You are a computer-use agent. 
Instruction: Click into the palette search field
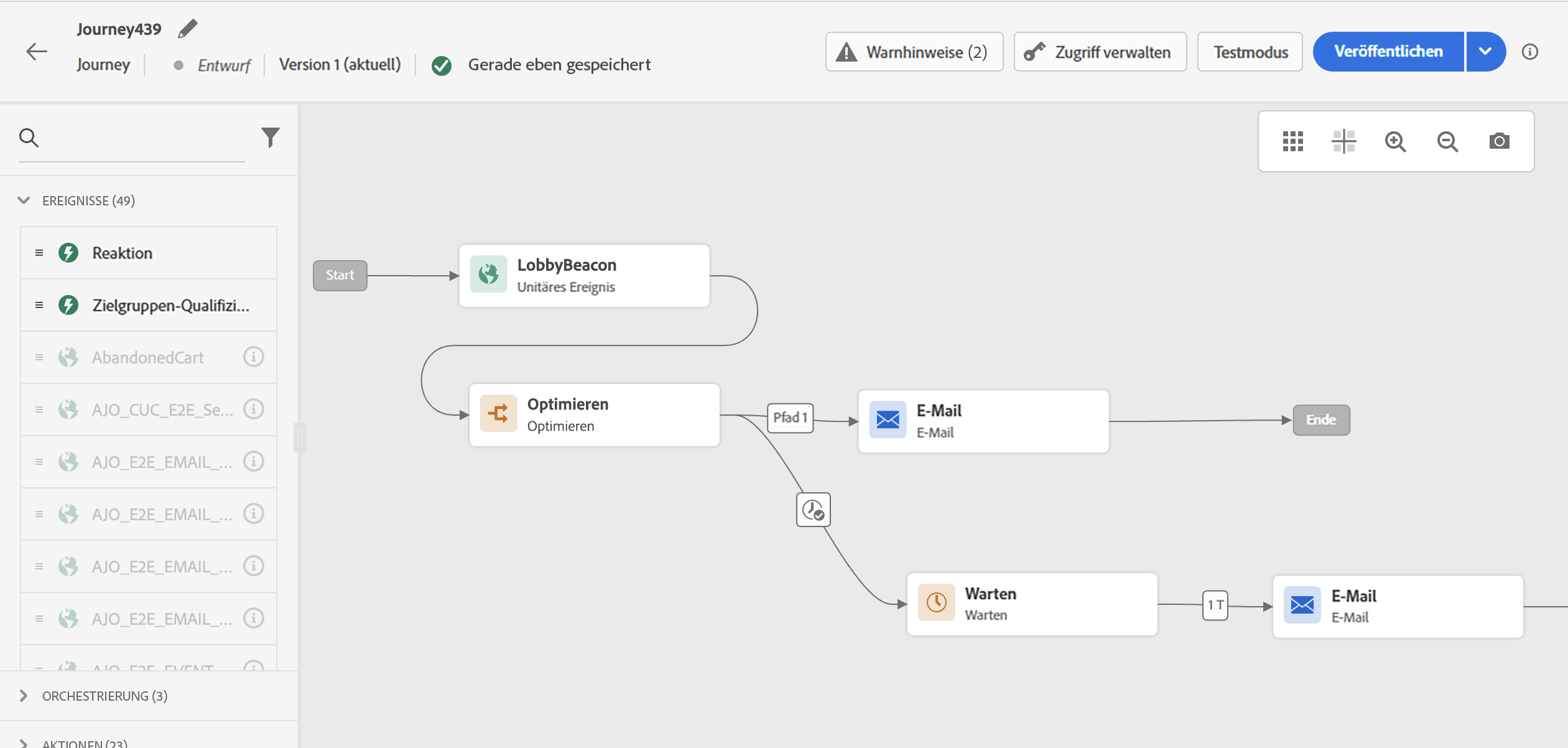point(143,138)
